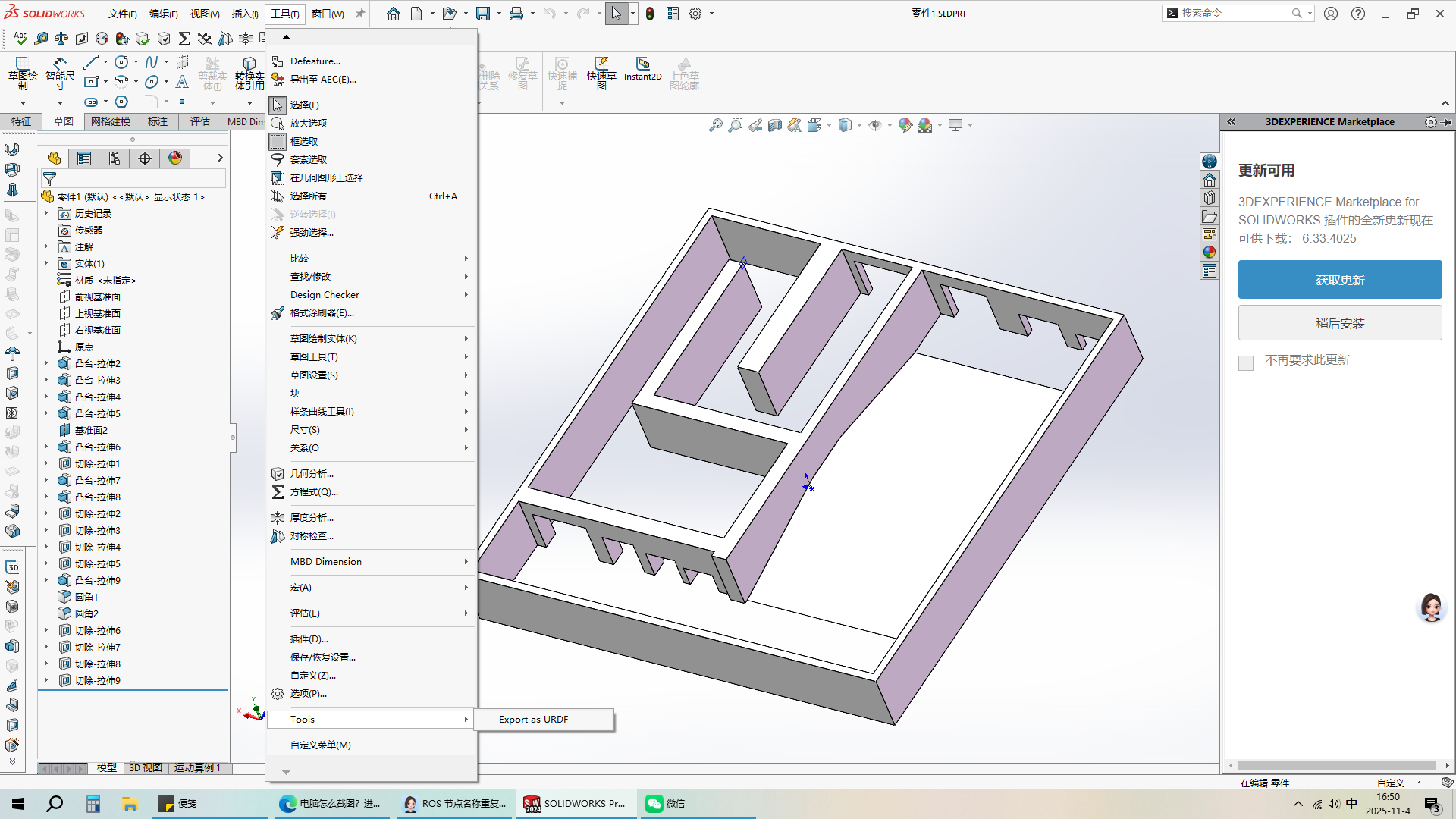Viewport: 1456px width, 819px height.
Task: Select the Instant2D toolbar icon
Action: point(642,65)
